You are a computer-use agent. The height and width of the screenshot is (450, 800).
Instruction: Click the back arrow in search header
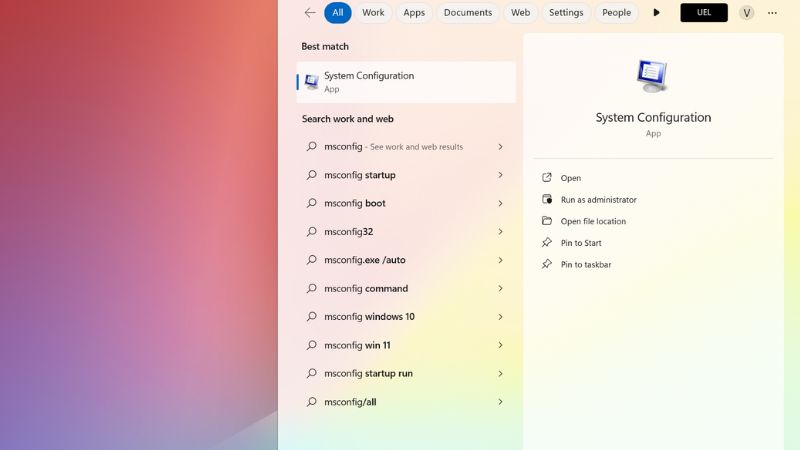coord(310,13)
